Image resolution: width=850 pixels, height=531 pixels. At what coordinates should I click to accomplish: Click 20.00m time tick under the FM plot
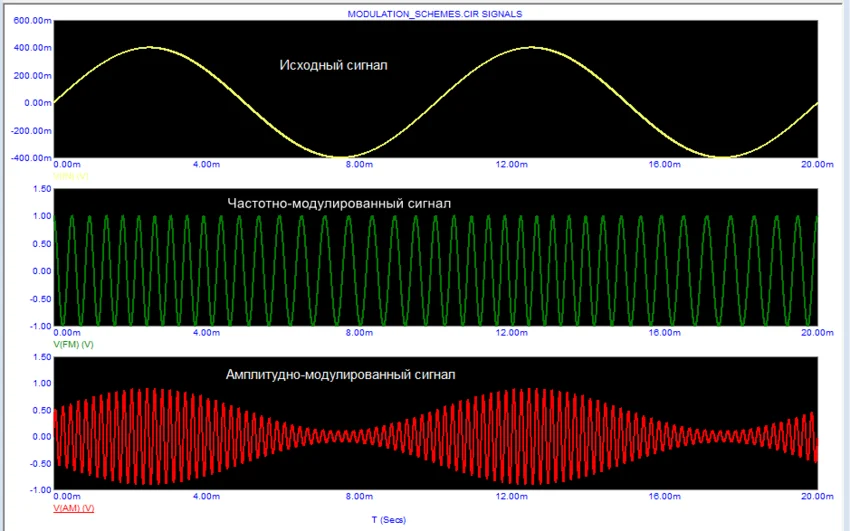click(816, 333)
